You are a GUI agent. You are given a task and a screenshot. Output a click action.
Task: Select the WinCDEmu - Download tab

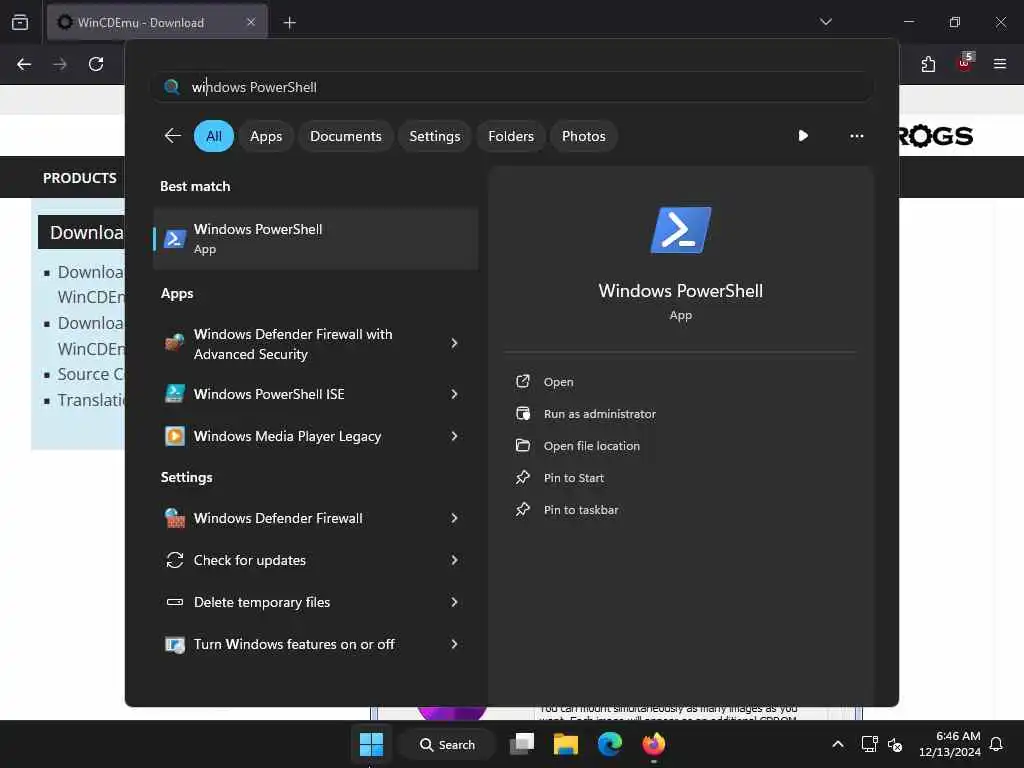[157, 22]
